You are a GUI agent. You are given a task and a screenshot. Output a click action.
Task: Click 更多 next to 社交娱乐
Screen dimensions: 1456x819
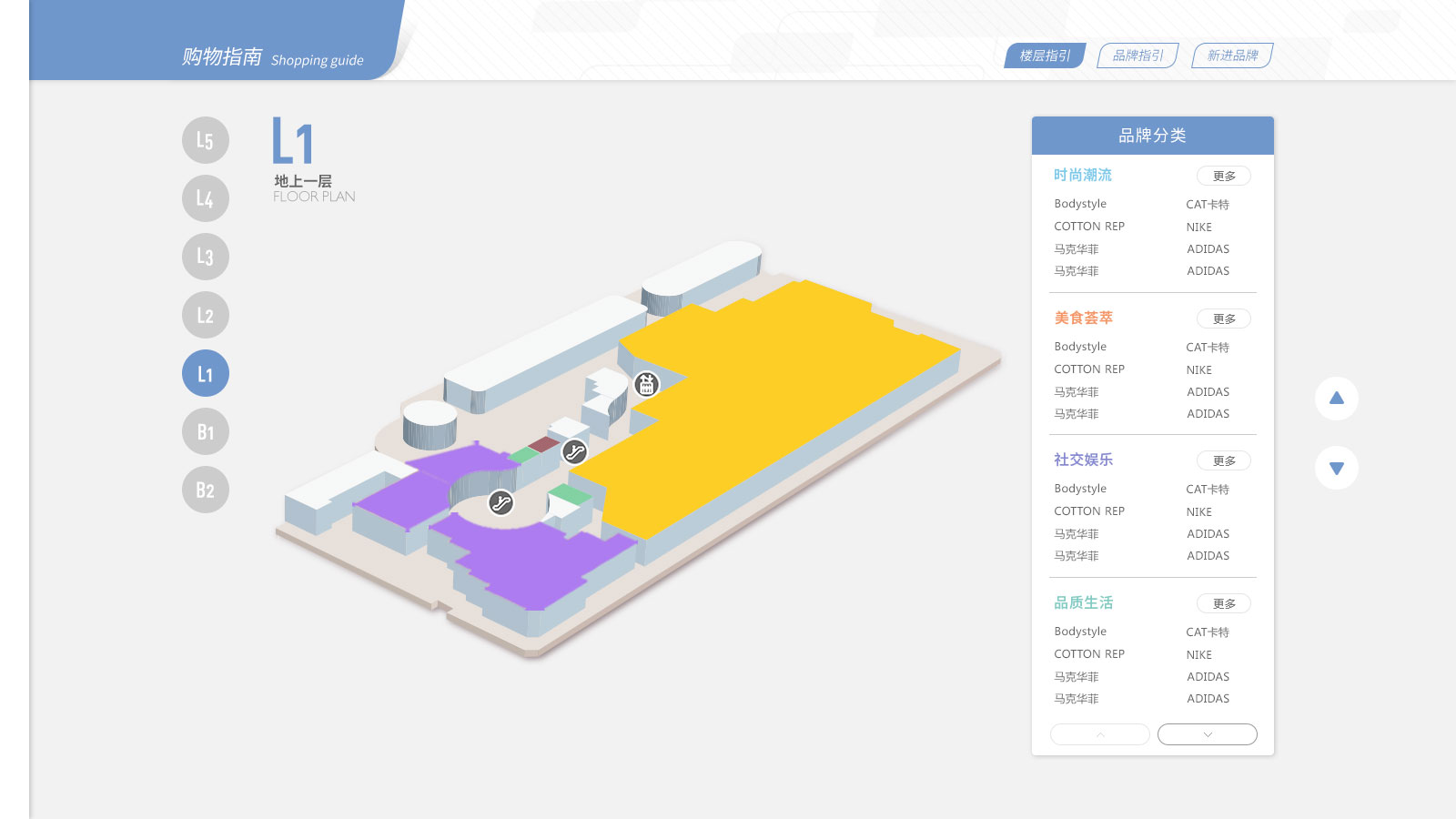(x=1224, y=460)
